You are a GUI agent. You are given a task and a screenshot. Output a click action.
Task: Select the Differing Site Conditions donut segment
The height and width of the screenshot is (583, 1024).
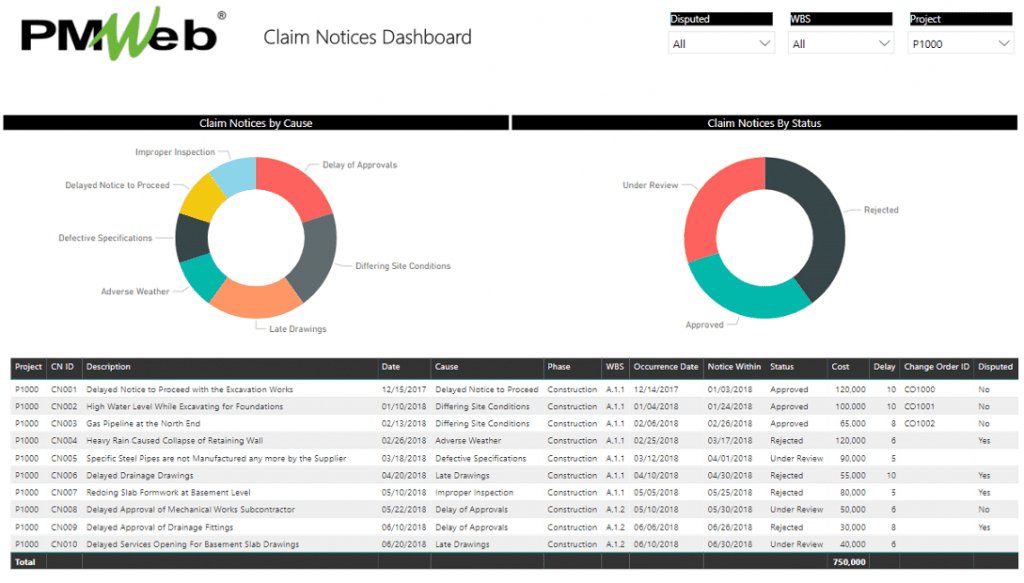[x=316, y=258]
